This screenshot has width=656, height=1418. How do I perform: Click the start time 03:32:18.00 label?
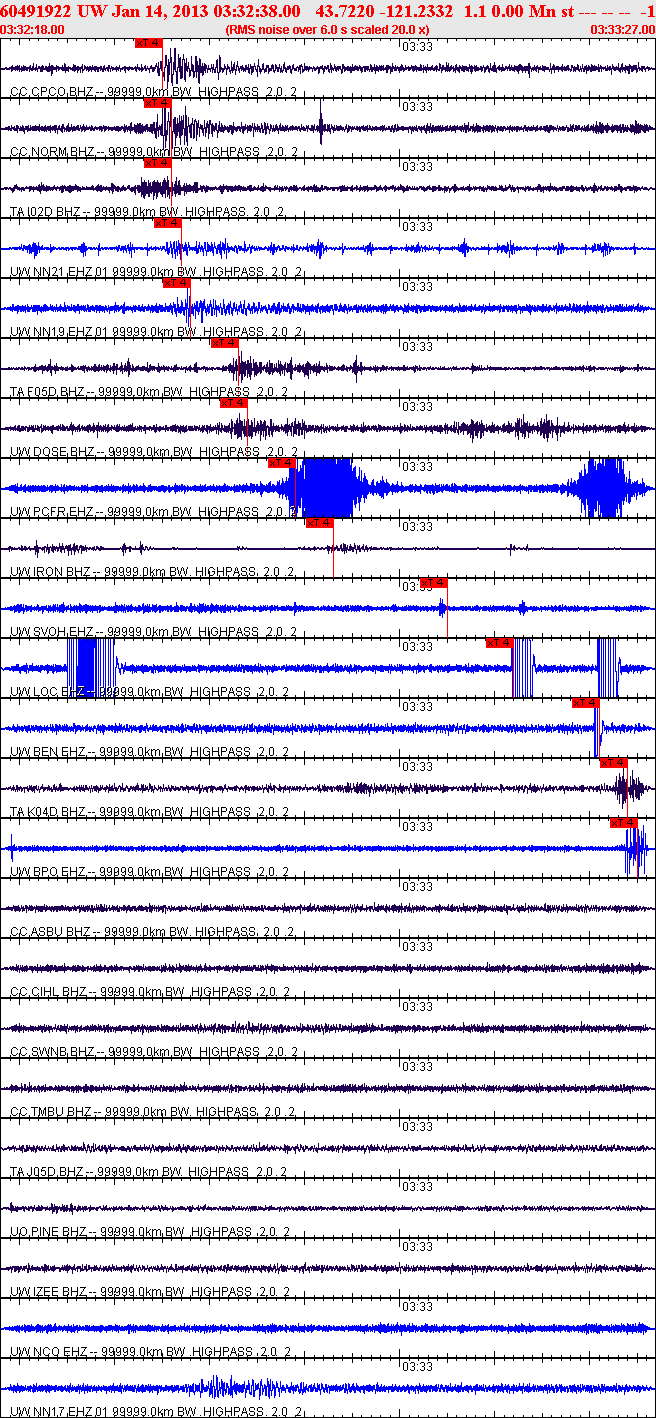tap(33, 29)
